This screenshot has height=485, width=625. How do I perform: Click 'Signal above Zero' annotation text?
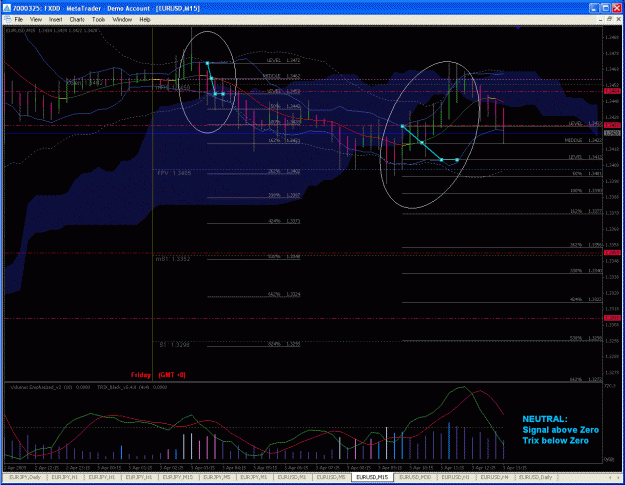(x=560, y=430)
